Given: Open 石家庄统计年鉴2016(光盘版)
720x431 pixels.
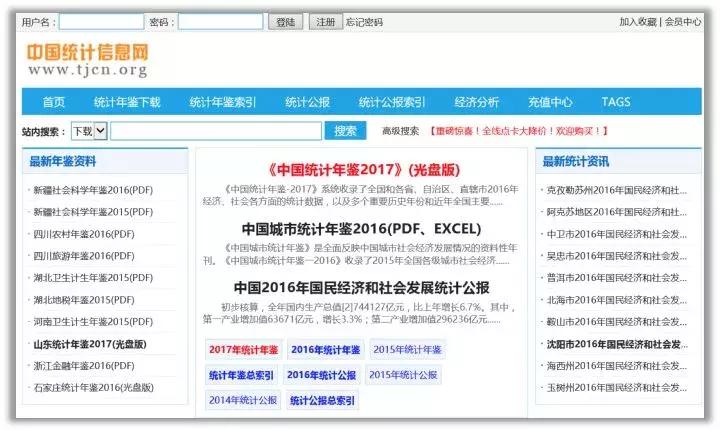Looking at the screenshot, I should tap(93, 387).
